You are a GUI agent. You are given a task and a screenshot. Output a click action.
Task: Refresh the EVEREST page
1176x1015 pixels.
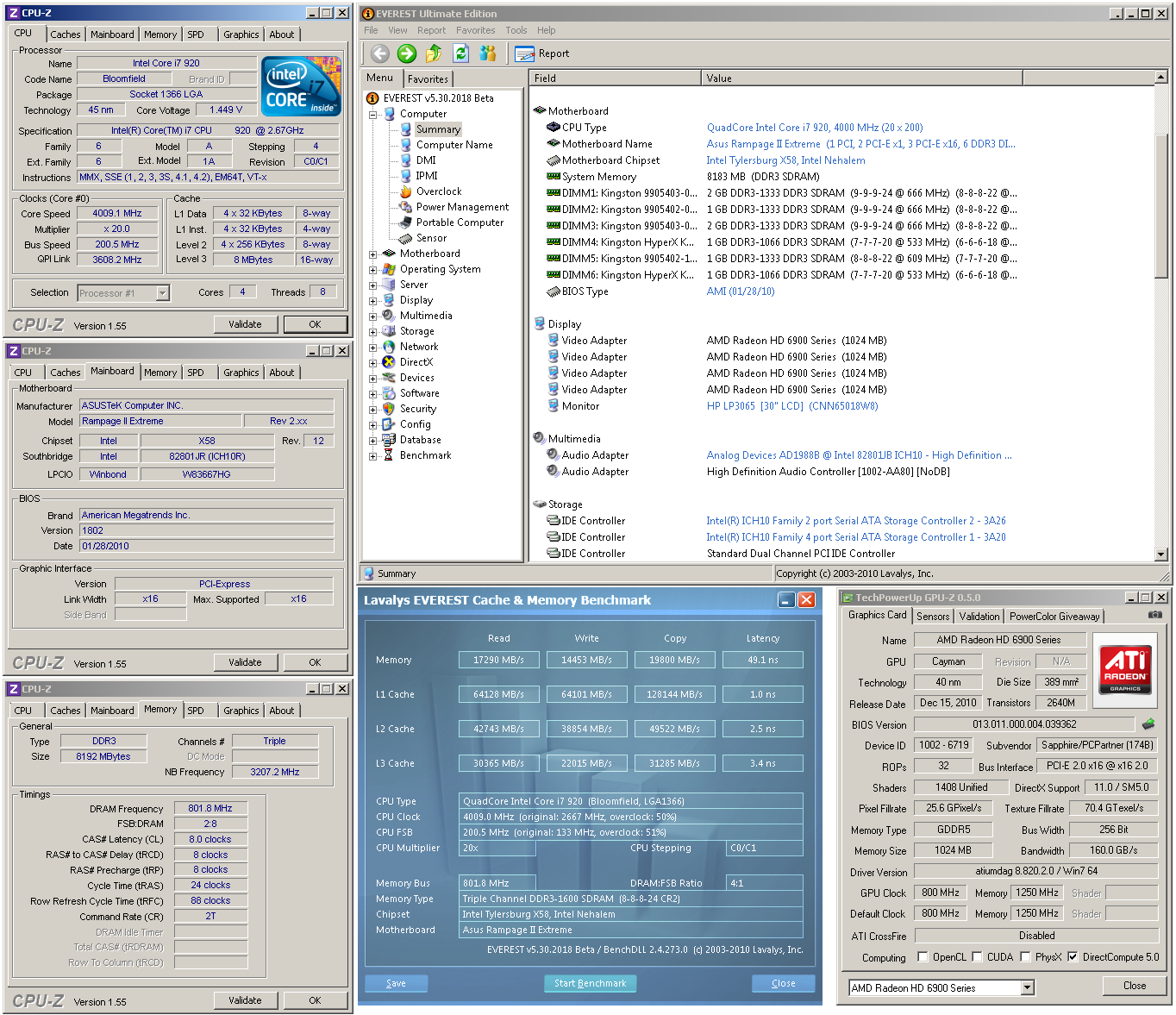pos(461,53)
